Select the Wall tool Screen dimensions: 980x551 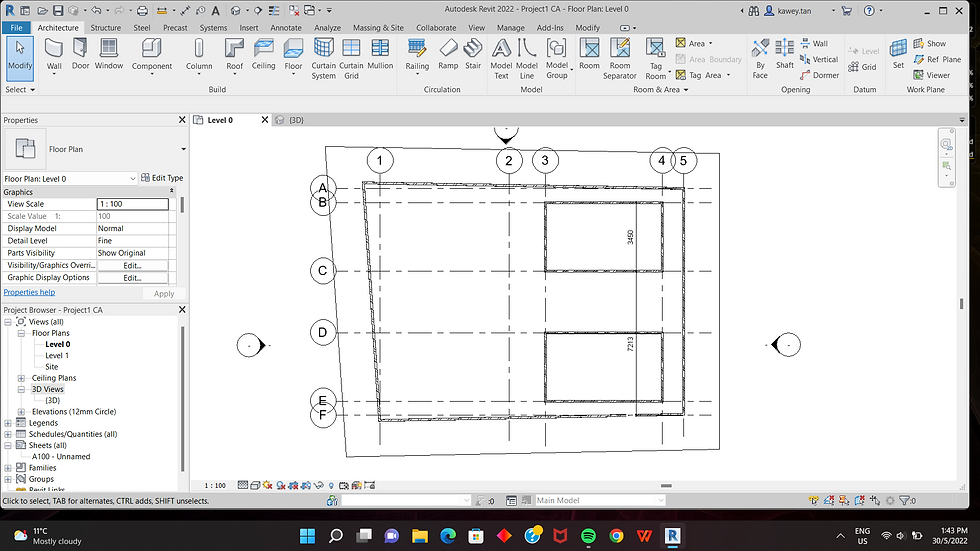(x=54, y=54)
